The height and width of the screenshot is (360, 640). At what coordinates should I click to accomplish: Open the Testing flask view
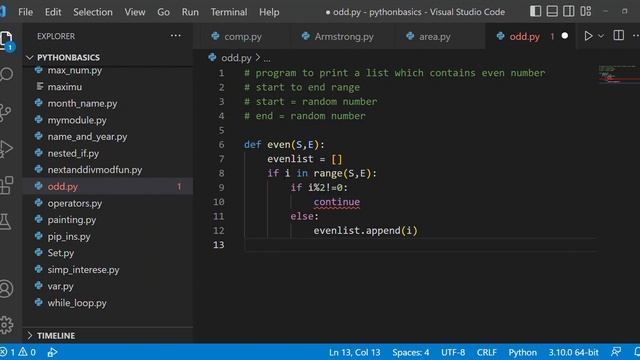point(5,222)
